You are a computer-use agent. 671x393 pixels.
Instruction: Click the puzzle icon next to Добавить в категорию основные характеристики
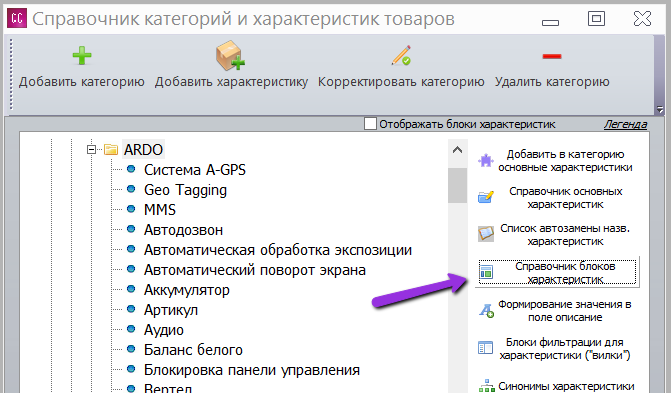(486, 161)
